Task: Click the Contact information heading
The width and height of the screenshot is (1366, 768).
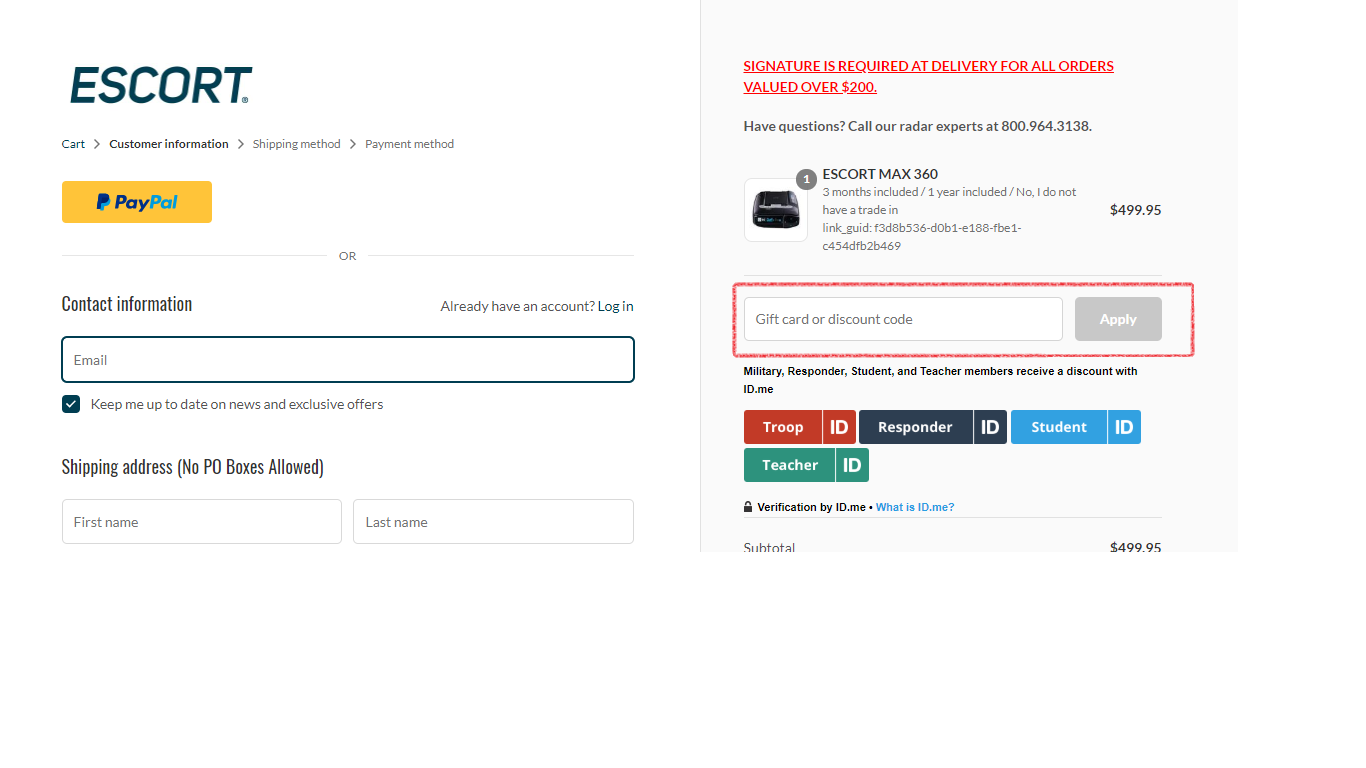Action: [127, 304]
